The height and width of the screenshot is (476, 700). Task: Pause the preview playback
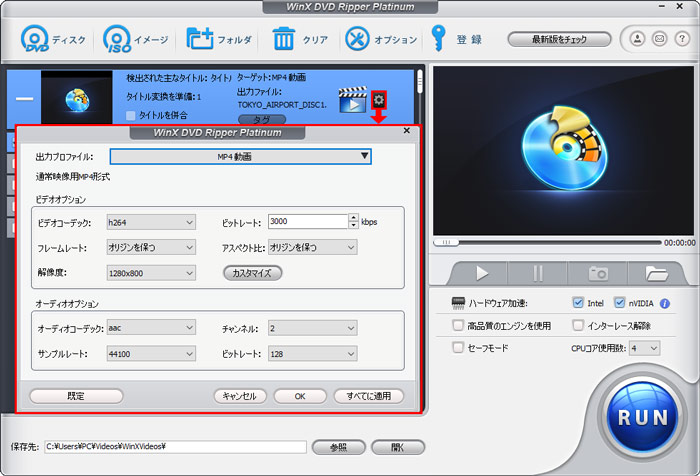coord(538,273)
